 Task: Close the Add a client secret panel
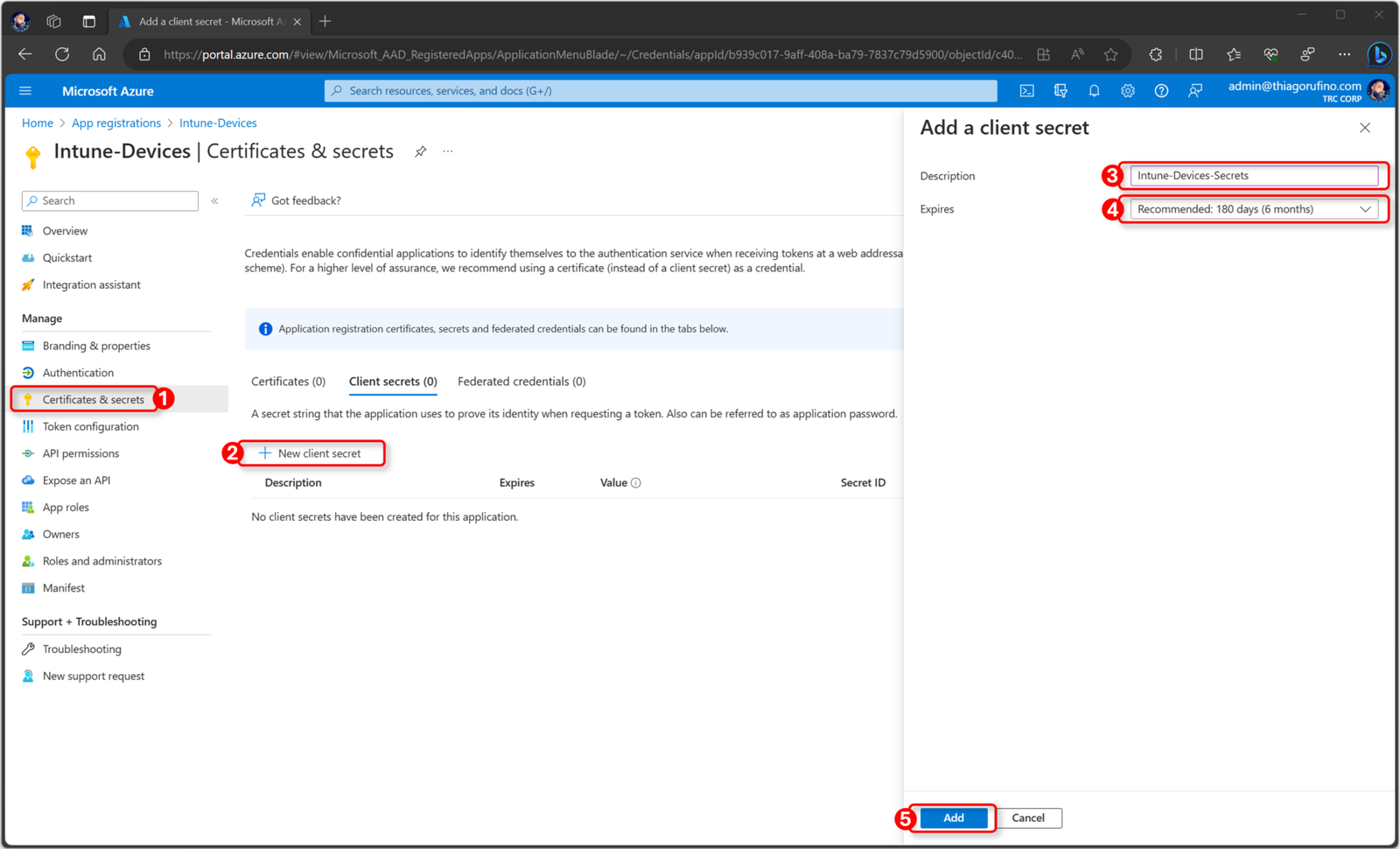pos(1365,128)
